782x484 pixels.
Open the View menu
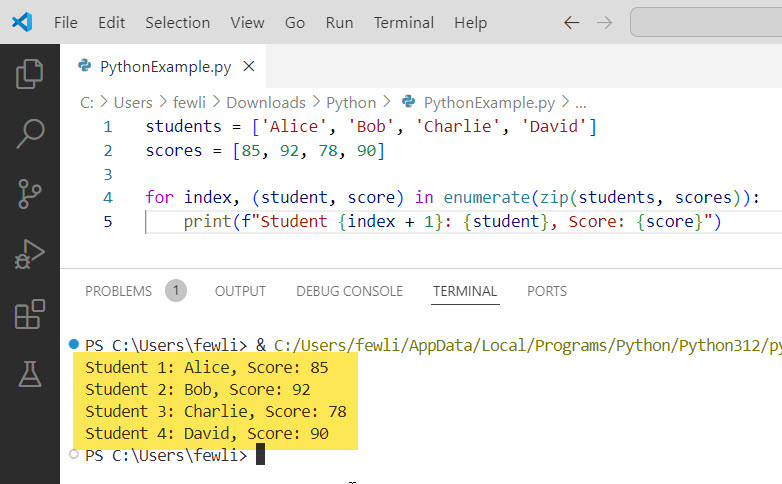[x=247, y=22]
